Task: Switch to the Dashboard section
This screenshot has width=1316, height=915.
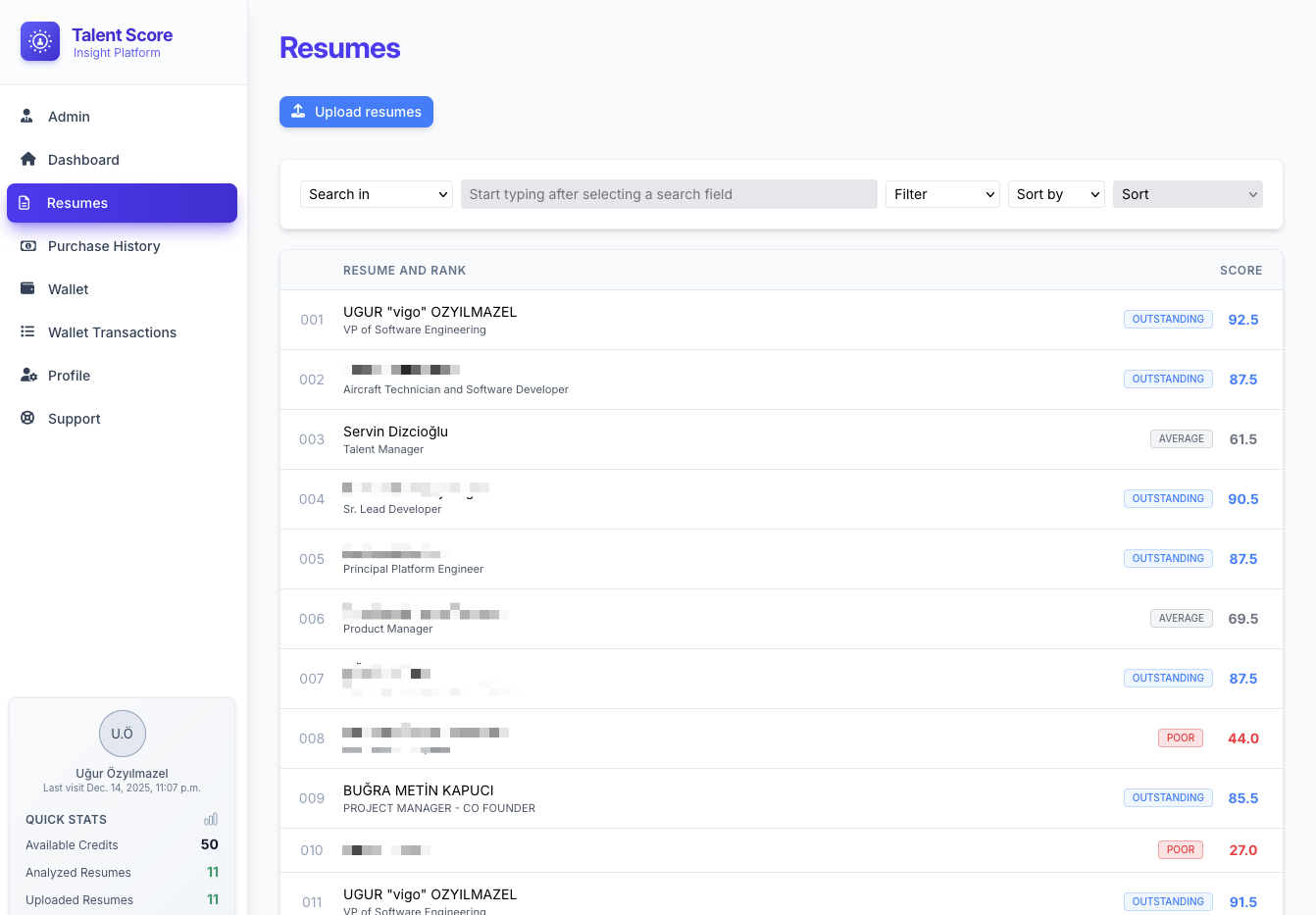Action: [83, 159]
